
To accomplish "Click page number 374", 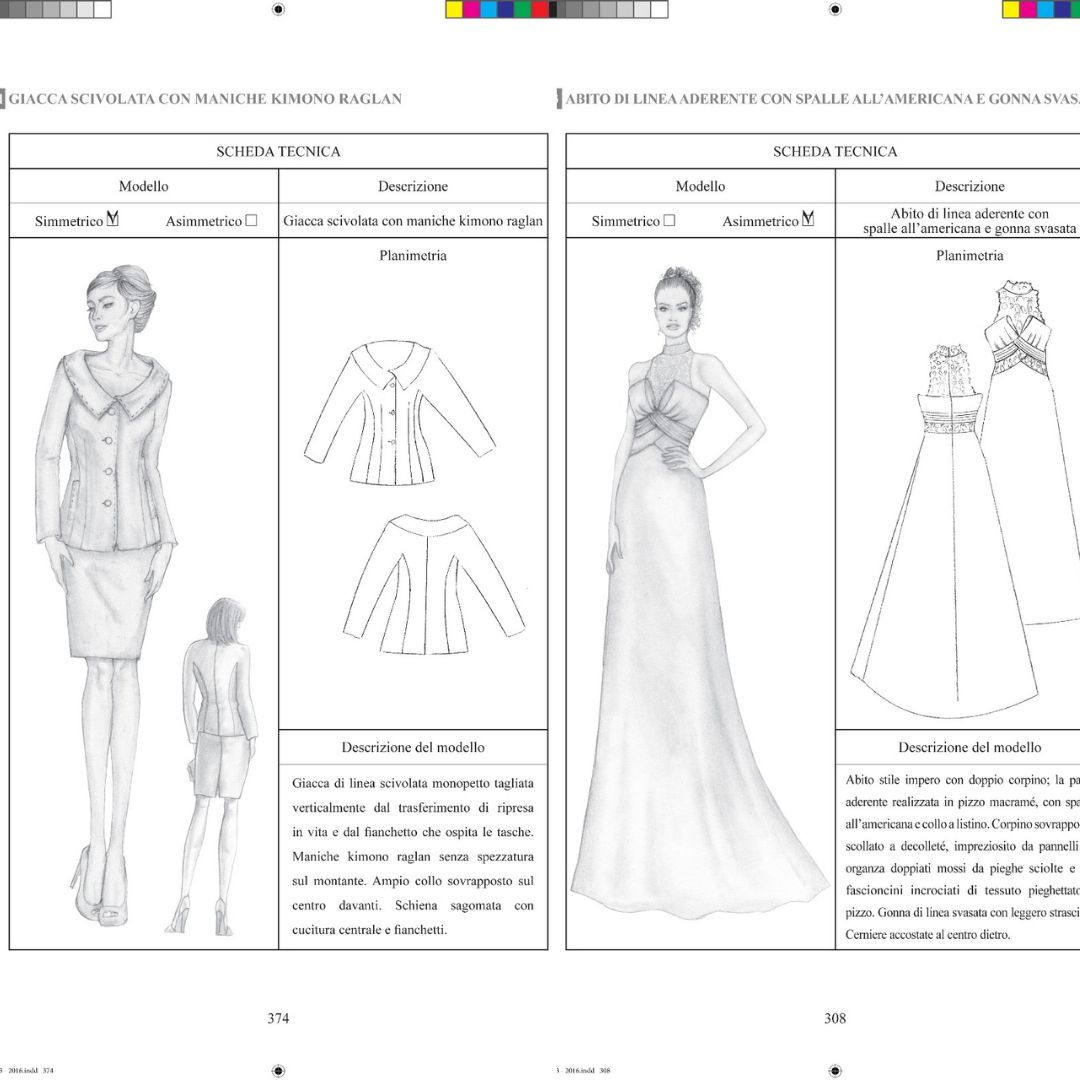I will tap(278, 1018).
